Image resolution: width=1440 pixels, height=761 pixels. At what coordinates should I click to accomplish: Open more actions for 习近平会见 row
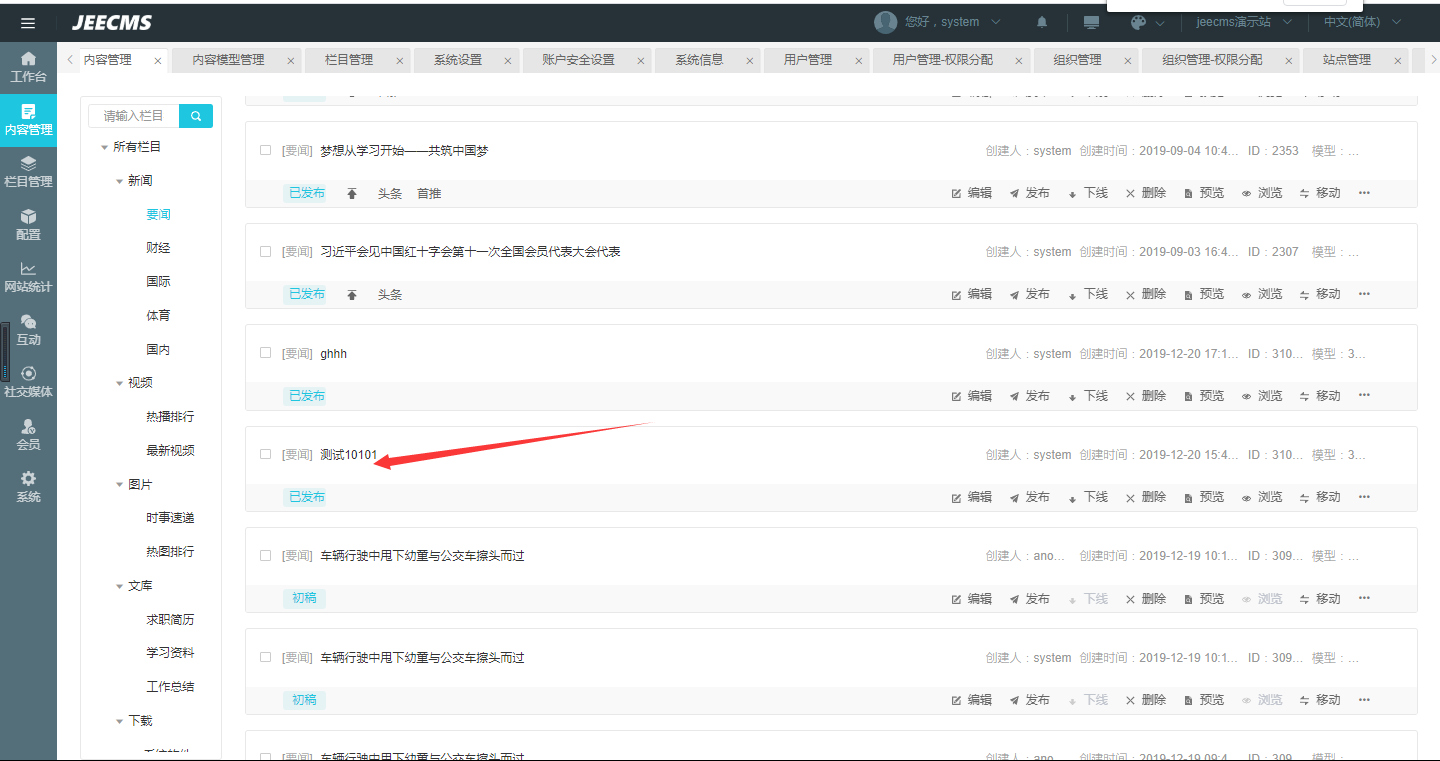pyautogui.click(x=1364, y=294)
